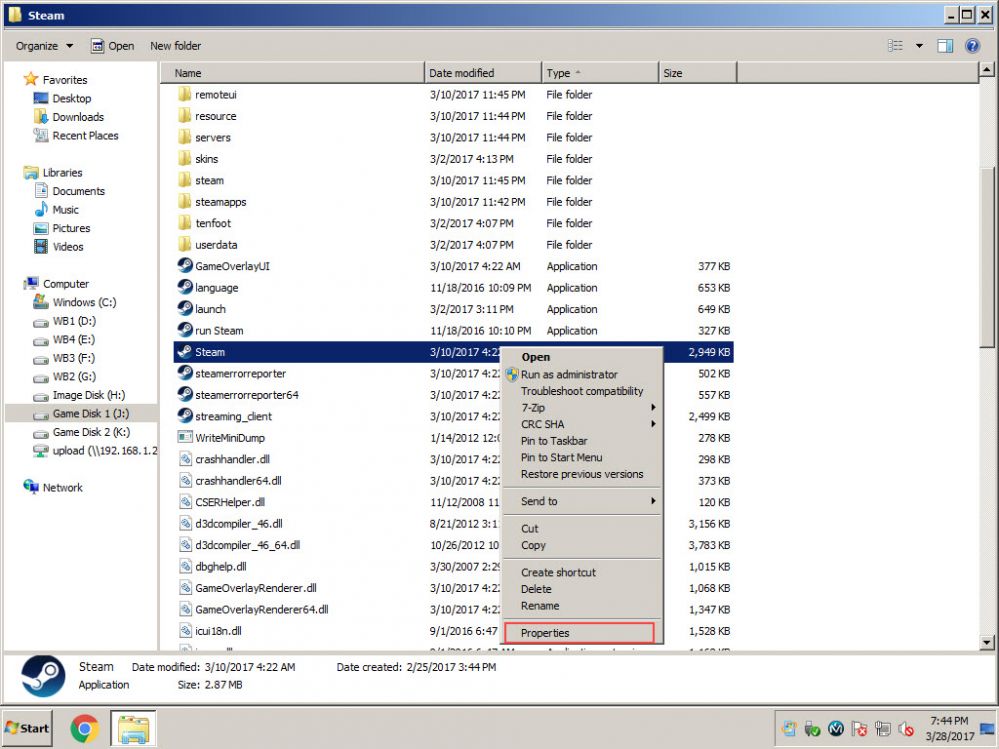Viewport: 999px width, 749px height.
Task: Click the remoteui folder icon
Action: (185, 94)
